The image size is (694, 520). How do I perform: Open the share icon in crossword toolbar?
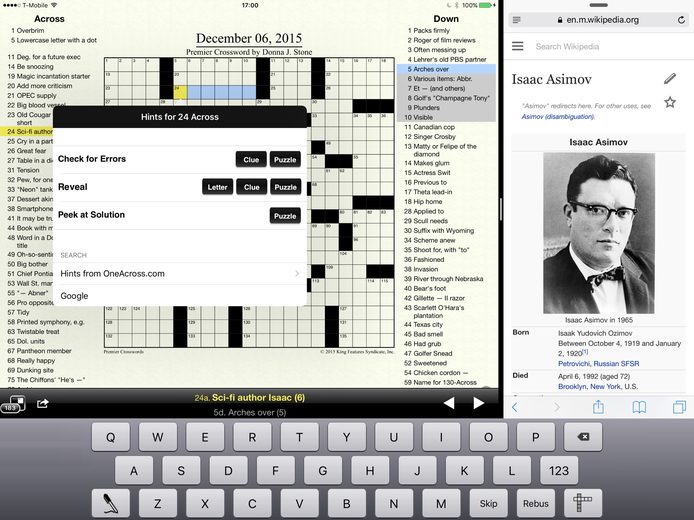(x=42, y=403)
